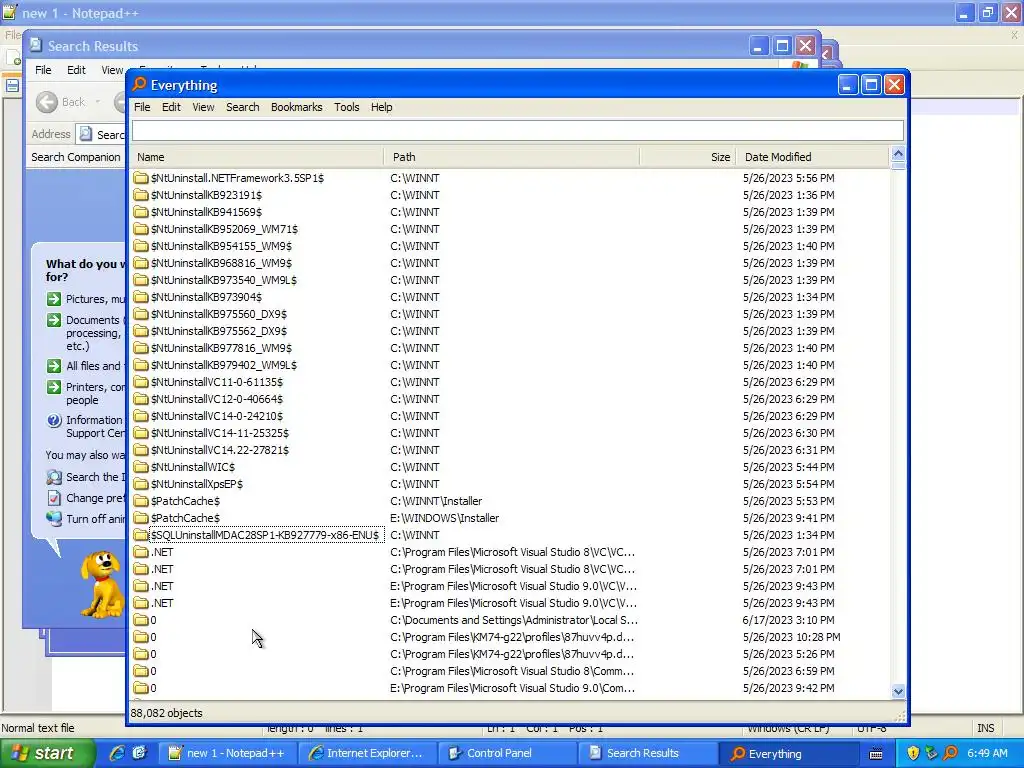Open the File menu in Everything
1024x768 pixels.
(x=142, y=107)
